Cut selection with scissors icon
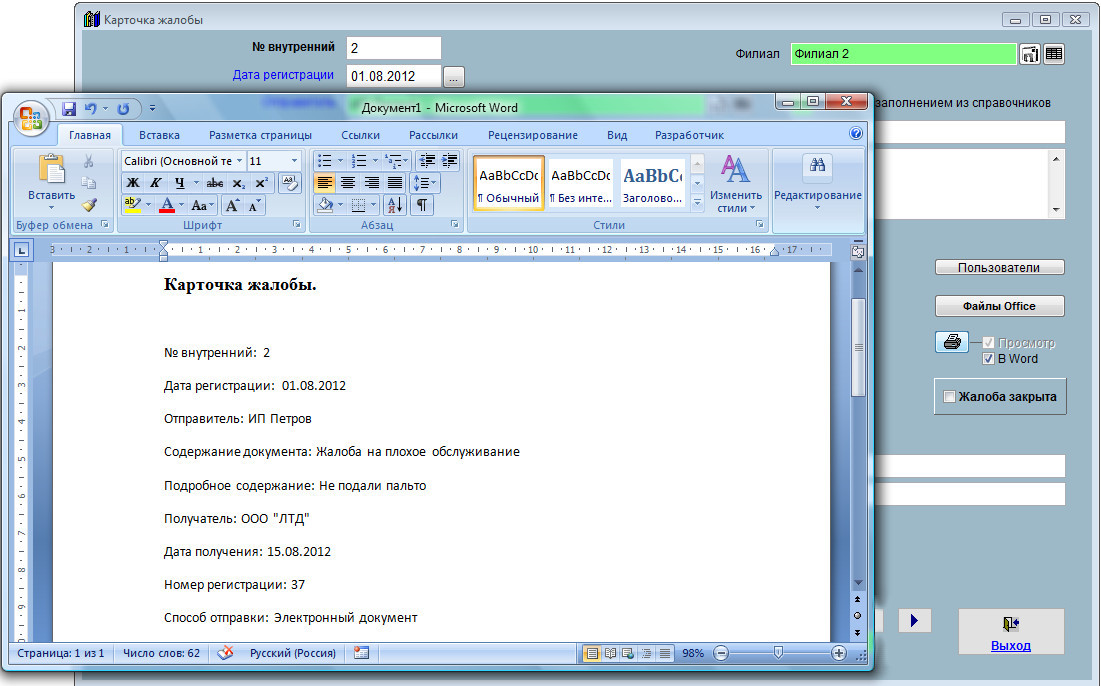This screenshot has width=1101, height=686. (88, 161)
